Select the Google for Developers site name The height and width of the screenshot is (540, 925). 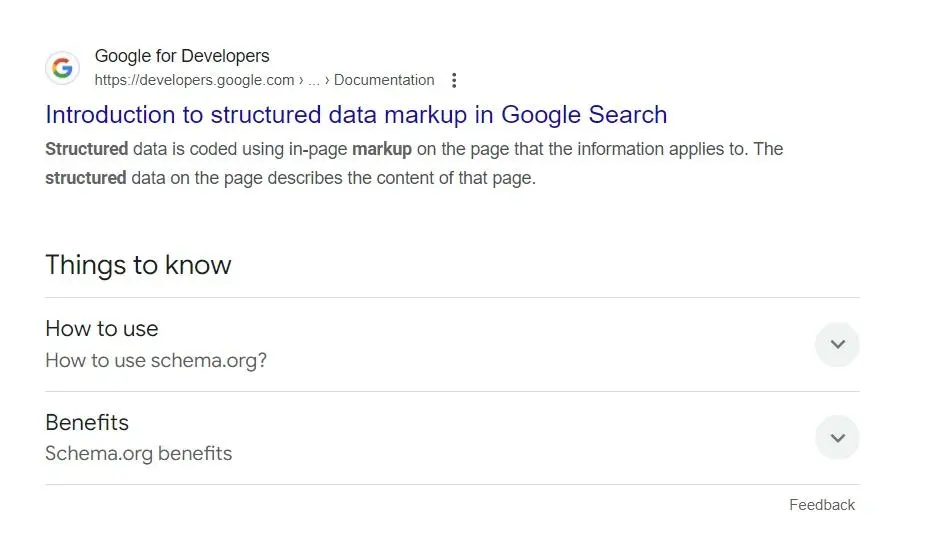click(182, 56)
